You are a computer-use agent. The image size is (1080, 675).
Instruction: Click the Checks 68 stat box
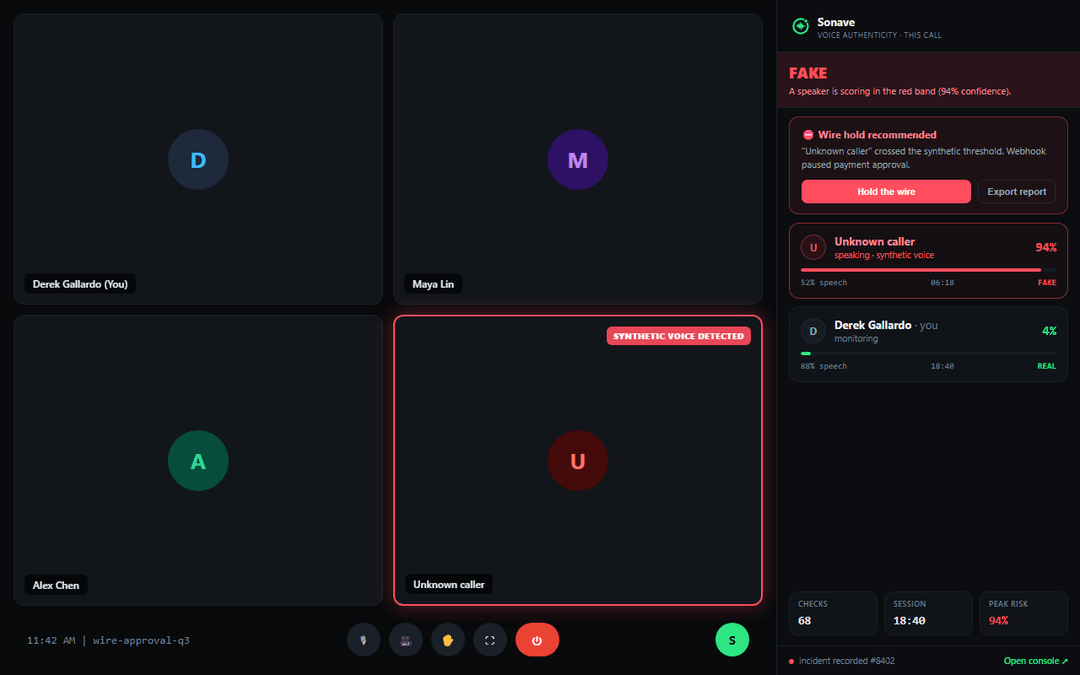[x=833, y=613]
